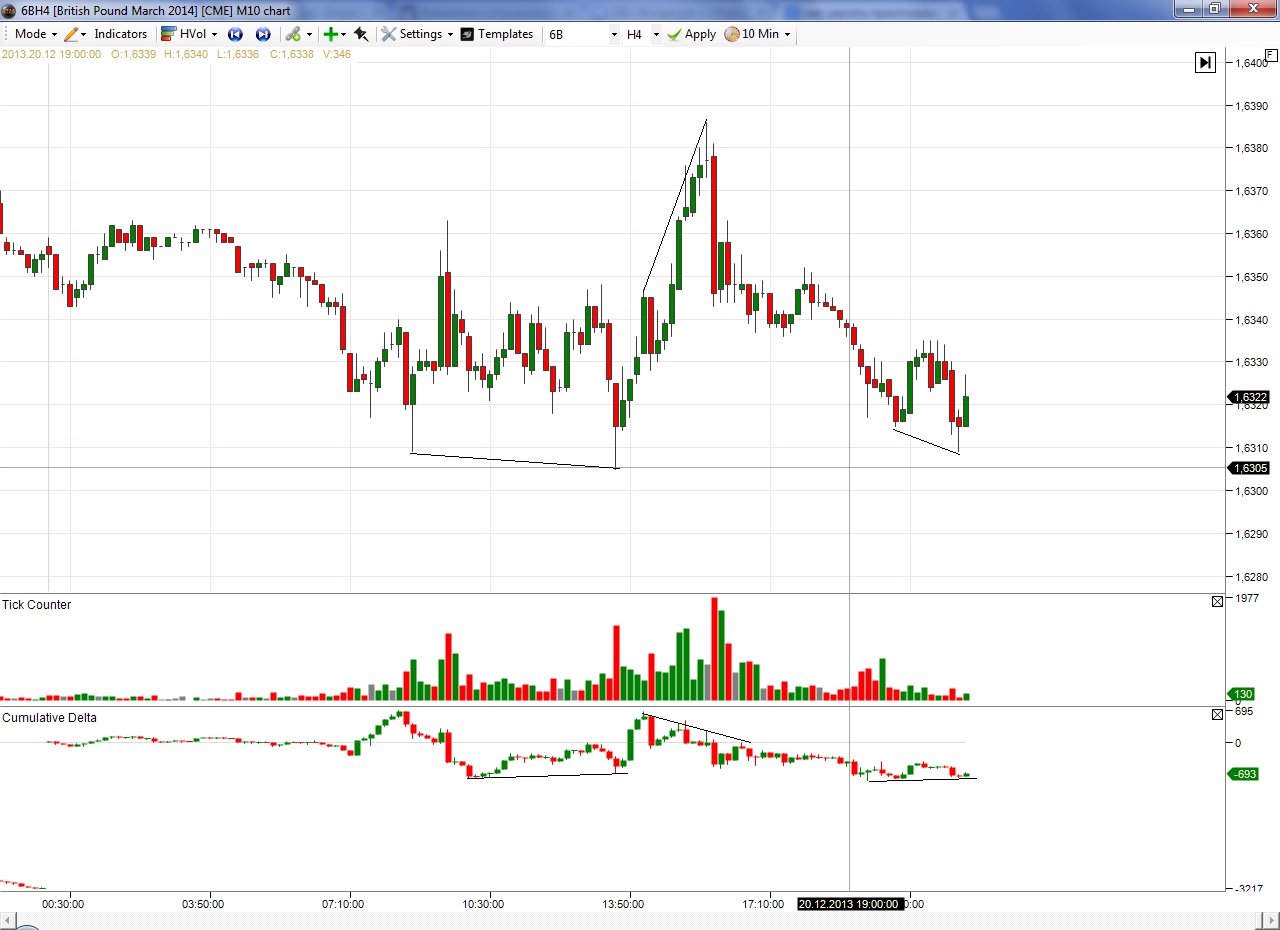This screenshot has width=1280, height=930.
Task: Click the HVol histogram icon
Action: [x=168, y=34]
